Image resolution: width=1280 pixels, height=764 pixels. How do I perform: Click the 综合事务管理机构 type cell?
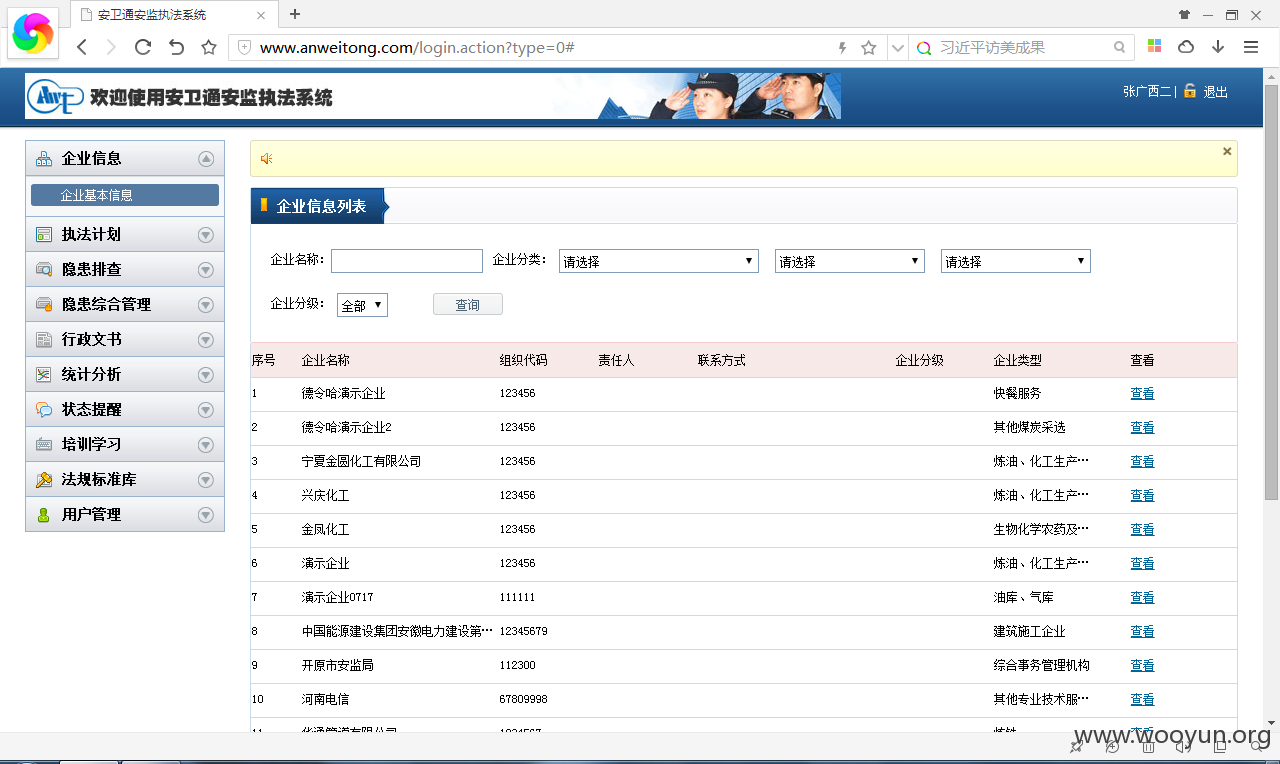1041,665
